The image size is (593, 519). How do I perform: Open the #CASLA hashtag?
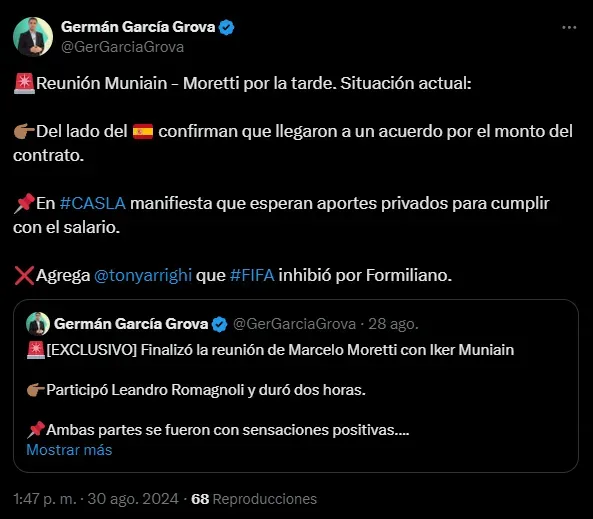(93, 204)
